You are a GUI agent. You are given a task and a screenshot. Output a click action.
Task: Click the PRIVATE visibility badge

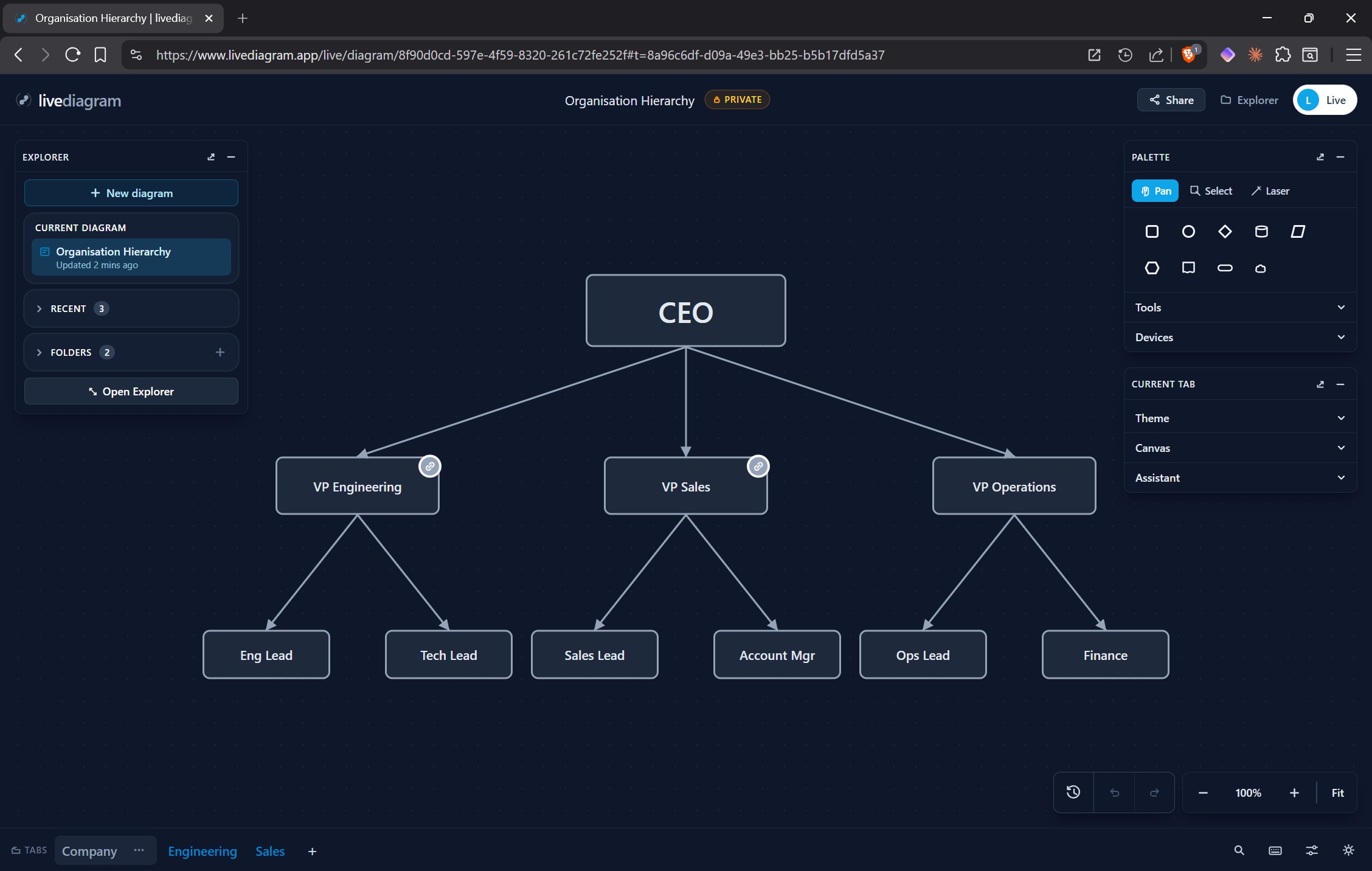point(737,100)
